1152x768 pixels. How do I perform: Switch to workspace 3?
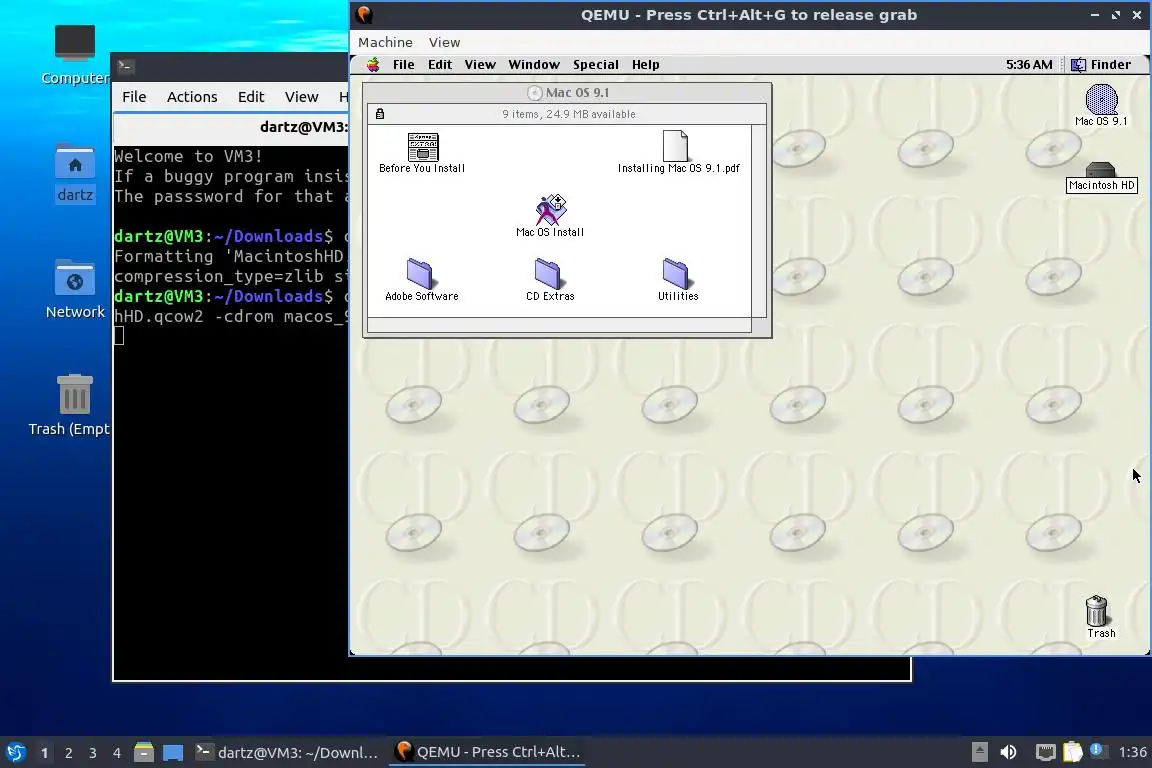click(93, 753)
